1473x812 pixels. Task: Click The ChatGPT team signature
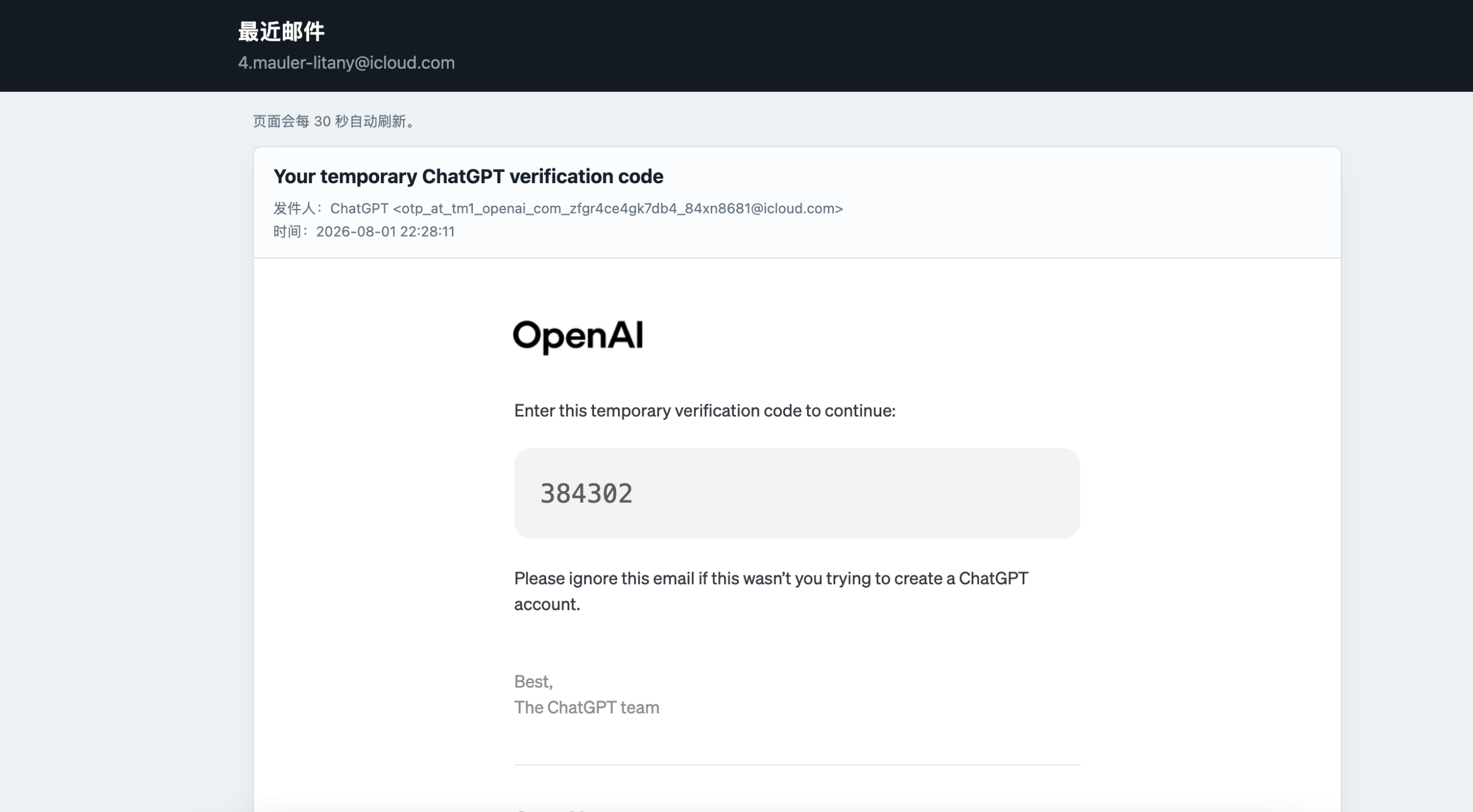click(587, 707)
